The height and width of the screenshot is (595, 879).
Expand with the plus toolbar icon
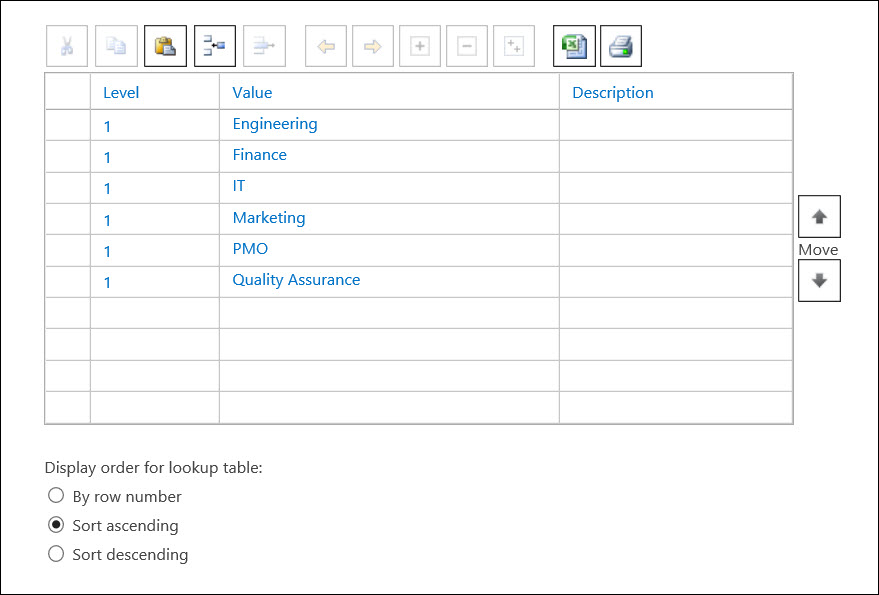(x=420, y=46)
